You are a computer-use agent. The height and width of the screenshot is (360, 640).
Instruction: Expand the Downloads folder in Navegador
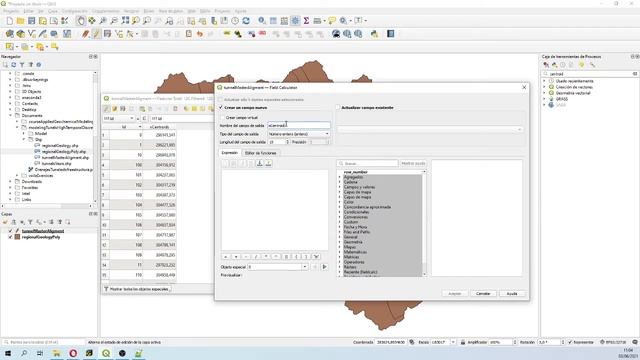pos(11,182)
